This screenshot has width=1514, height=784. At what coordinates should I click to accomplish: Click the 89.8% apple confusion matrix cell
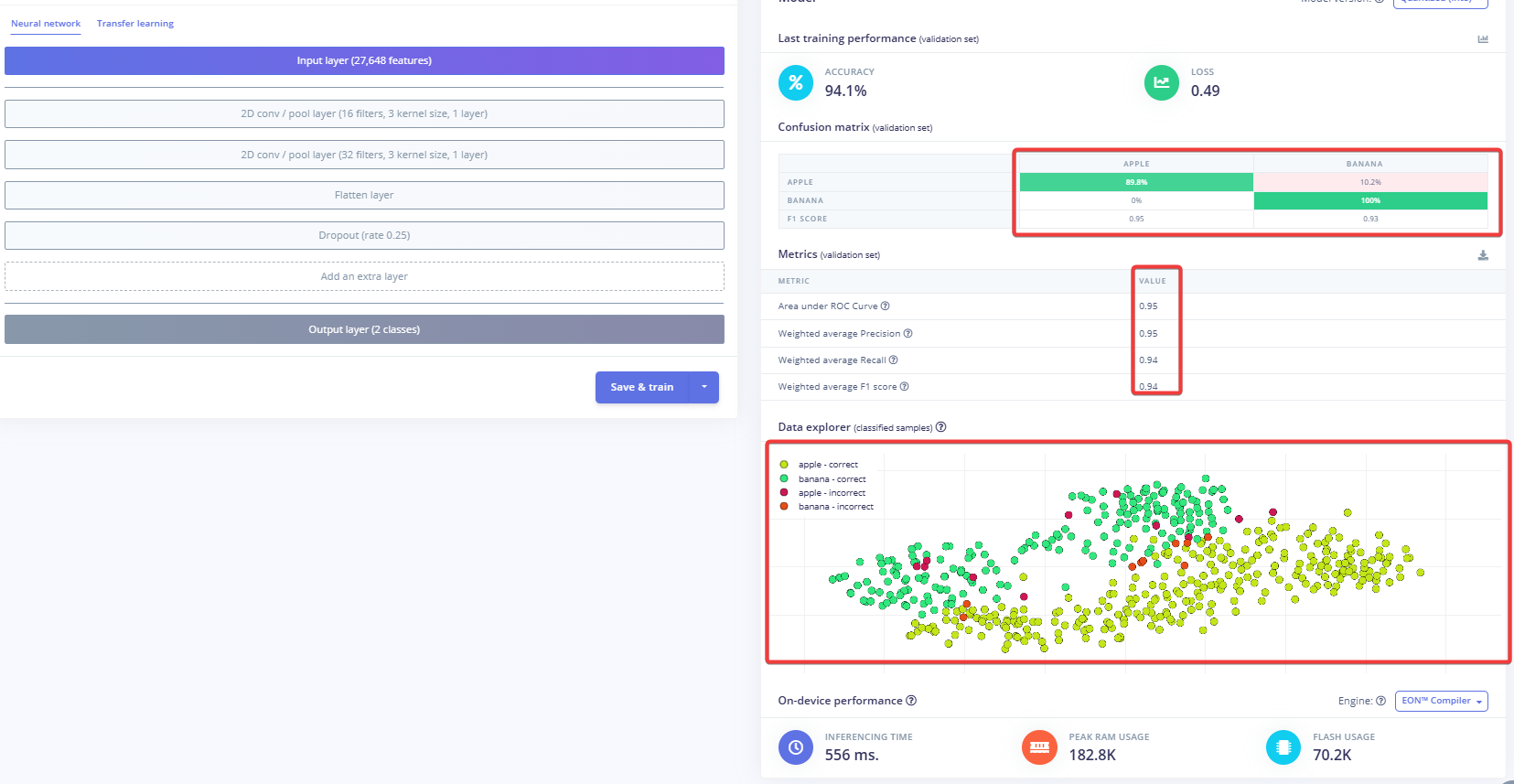1136,182
